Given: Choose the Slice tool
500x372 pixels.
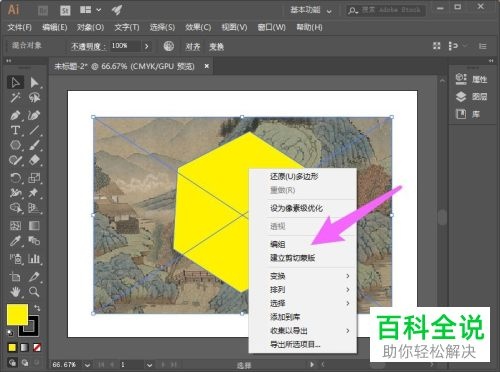Looking at the screenshot, I should (34, 276).
